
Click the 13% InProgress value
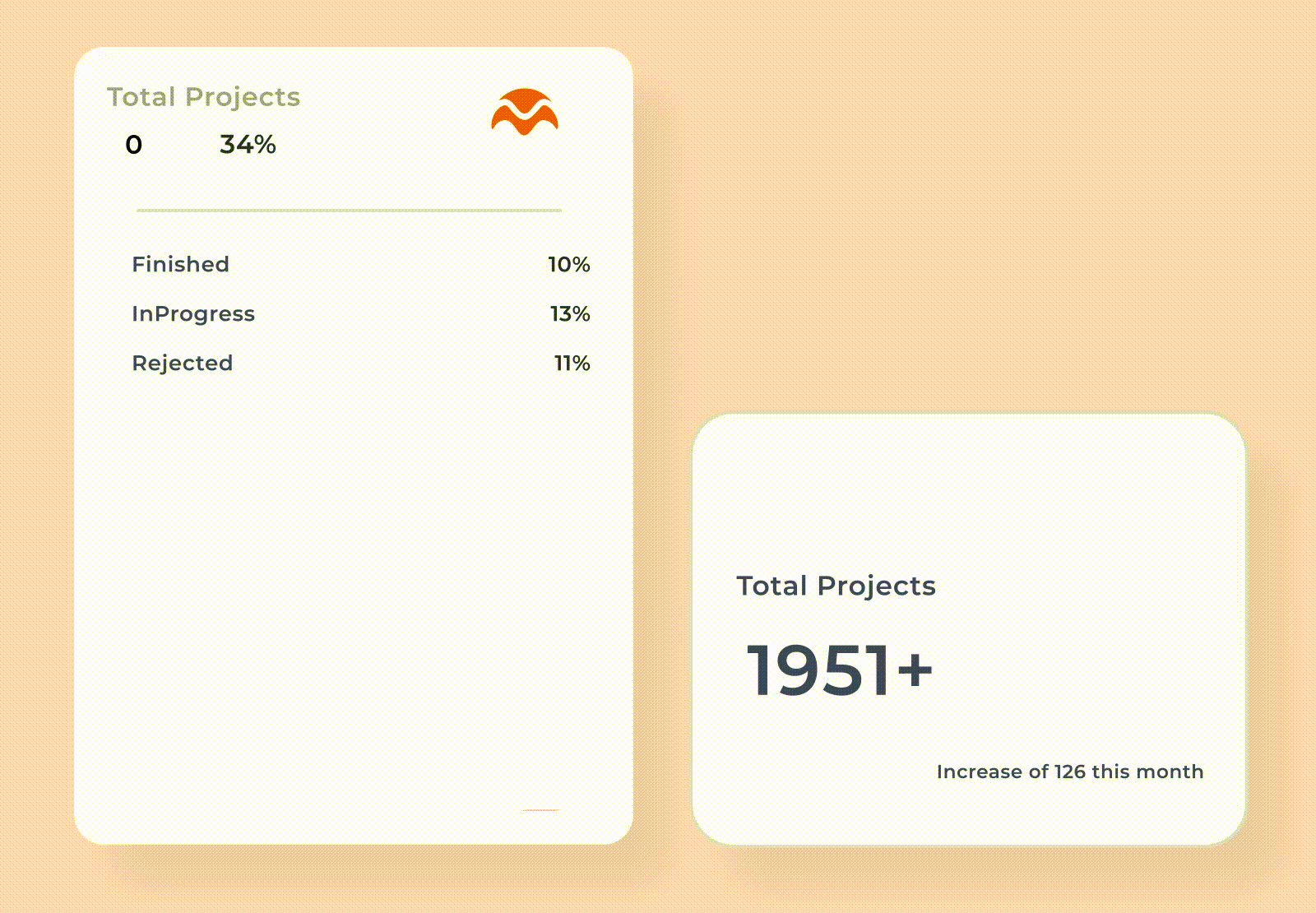click(x=570, y=313)
